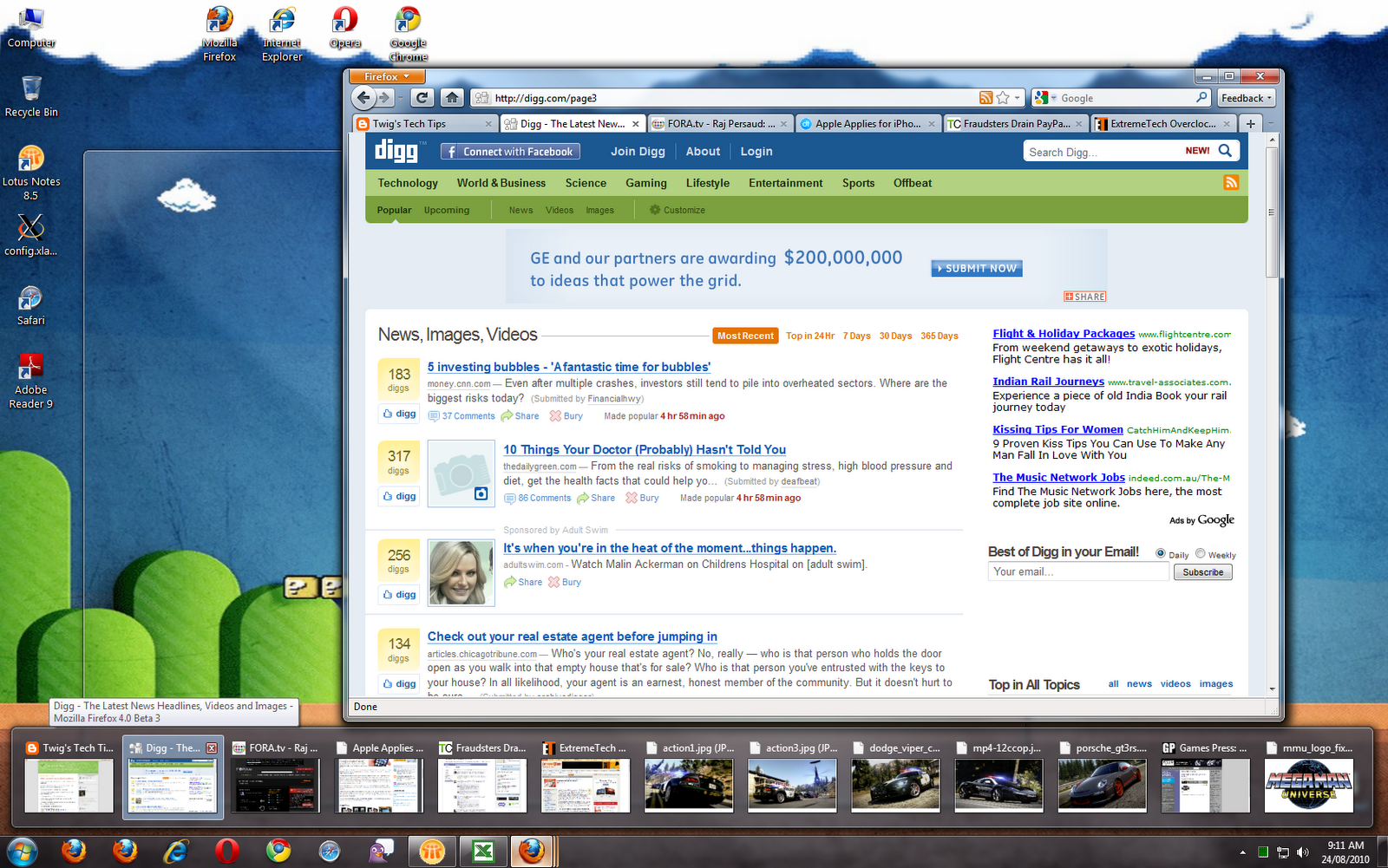Filter stories by Top in 24Hr

click(x=810, y=336)
